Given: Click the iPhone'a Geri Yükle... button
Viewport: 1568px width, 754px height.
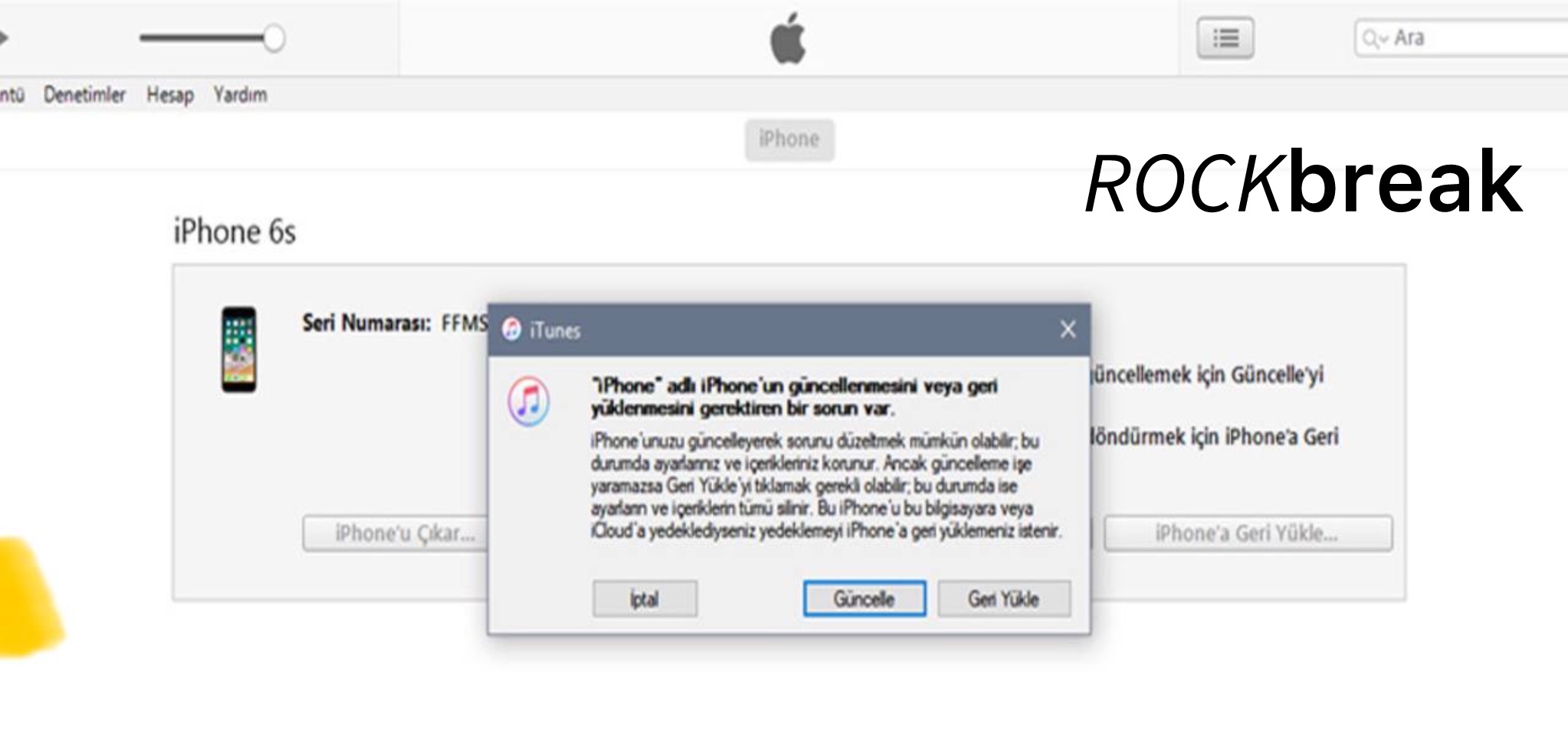Looking at the screenshot, I should coord(1247,533).
